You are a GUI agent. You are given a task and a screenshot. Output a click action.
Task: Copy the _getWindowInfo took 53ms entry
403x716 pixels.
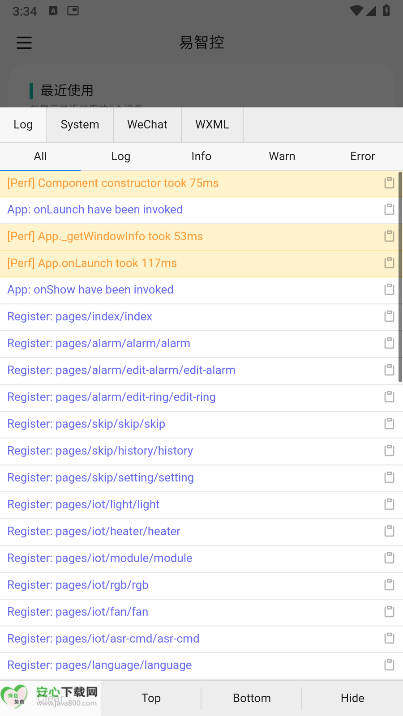[x=389, y=236]
